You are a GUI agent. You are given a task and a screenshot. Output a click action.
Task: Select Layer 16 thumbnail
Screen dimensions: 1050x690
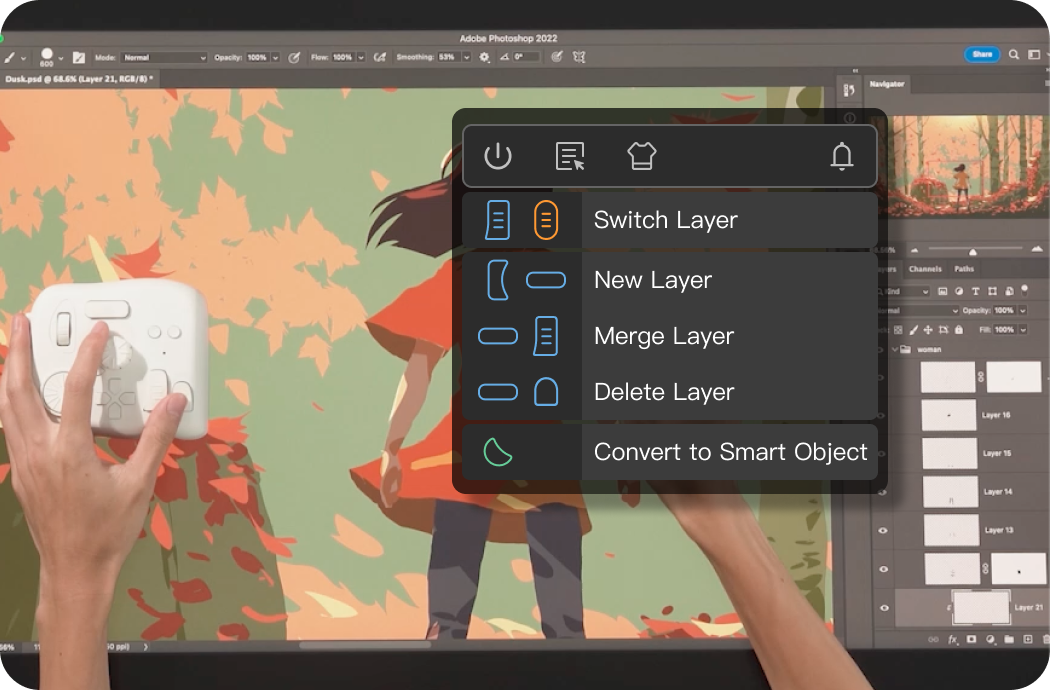point(949,415)
